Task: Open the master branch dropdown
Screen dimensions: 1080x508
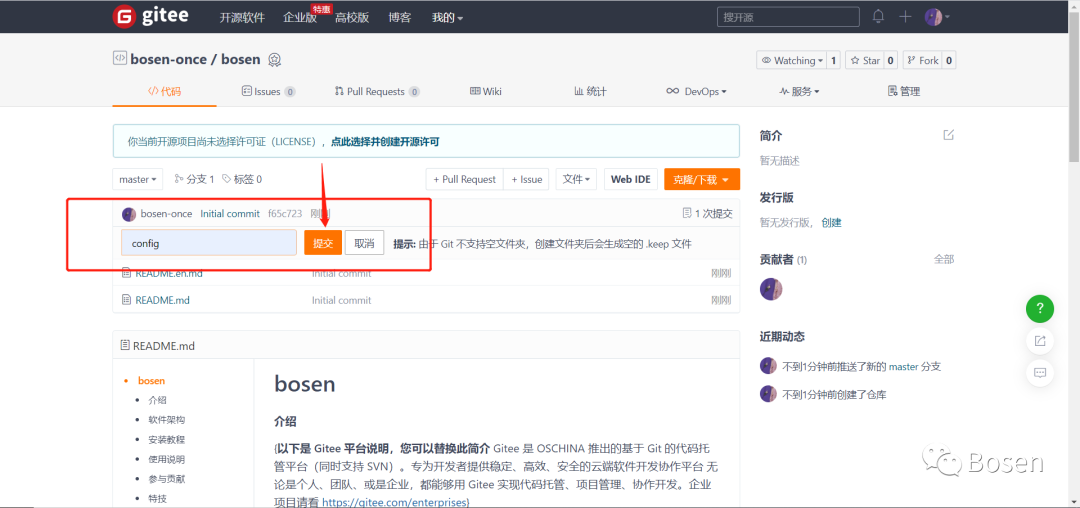Action: click(137, 179)
